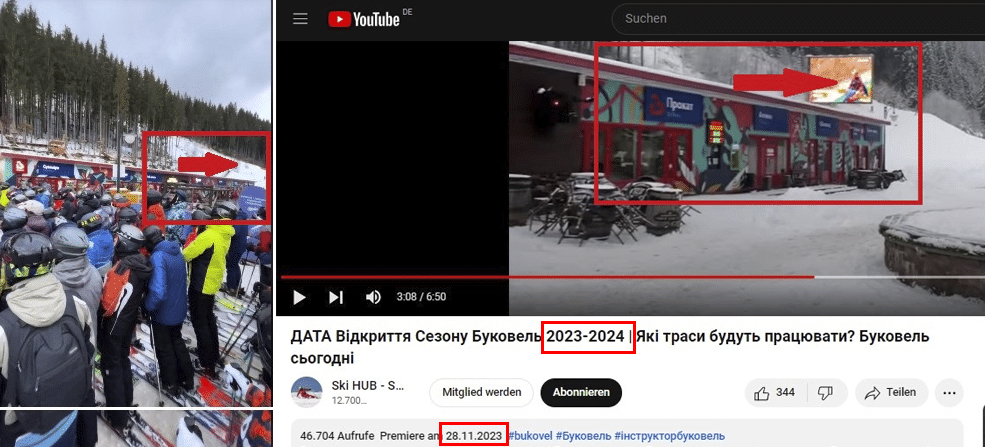This screenshot has width=985, height=447.
Task: Skip to the next video
Action: click(336, 297)
